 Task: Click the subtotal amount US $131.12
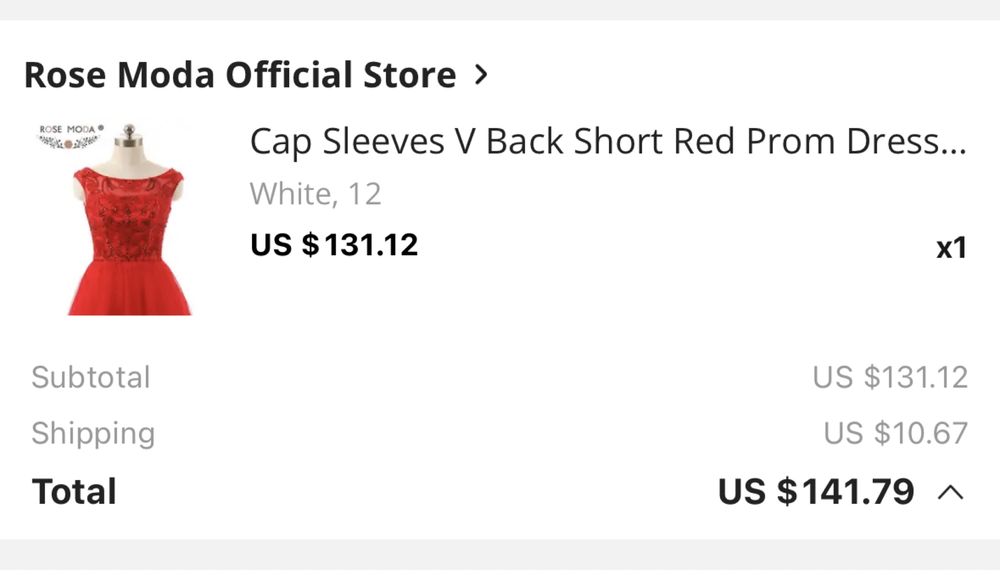(890, 378)
